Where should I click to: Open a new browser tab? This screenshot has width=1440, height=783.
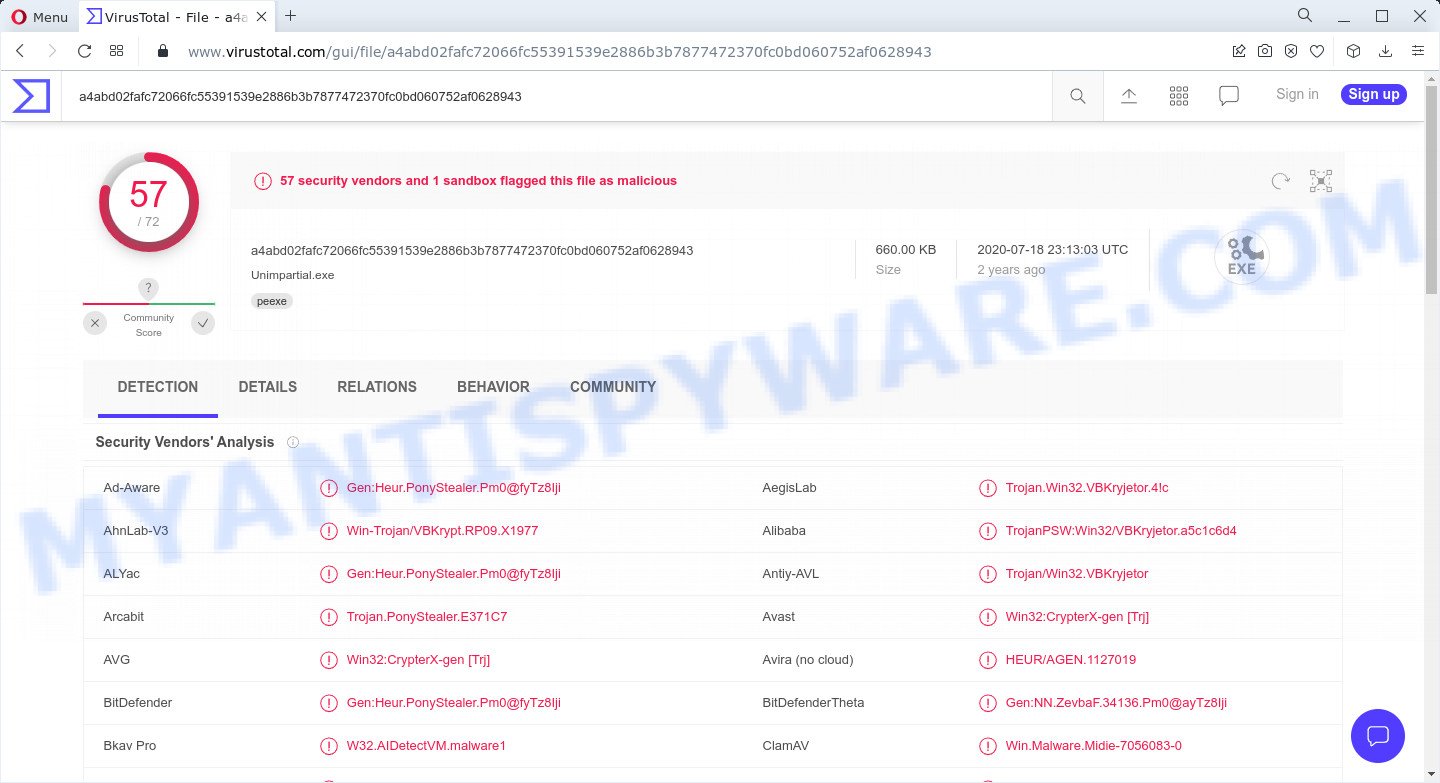tap(291, 15)
